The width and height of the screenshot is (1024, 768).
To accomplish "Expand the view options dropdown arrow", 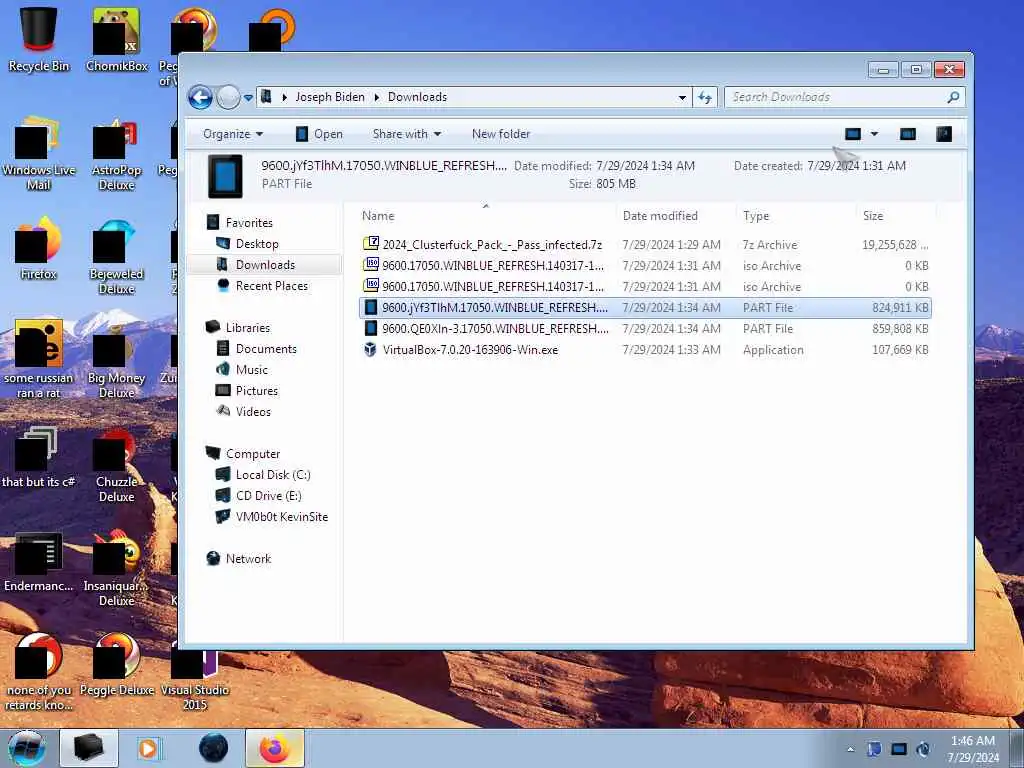I will click(x=874, y=134).
